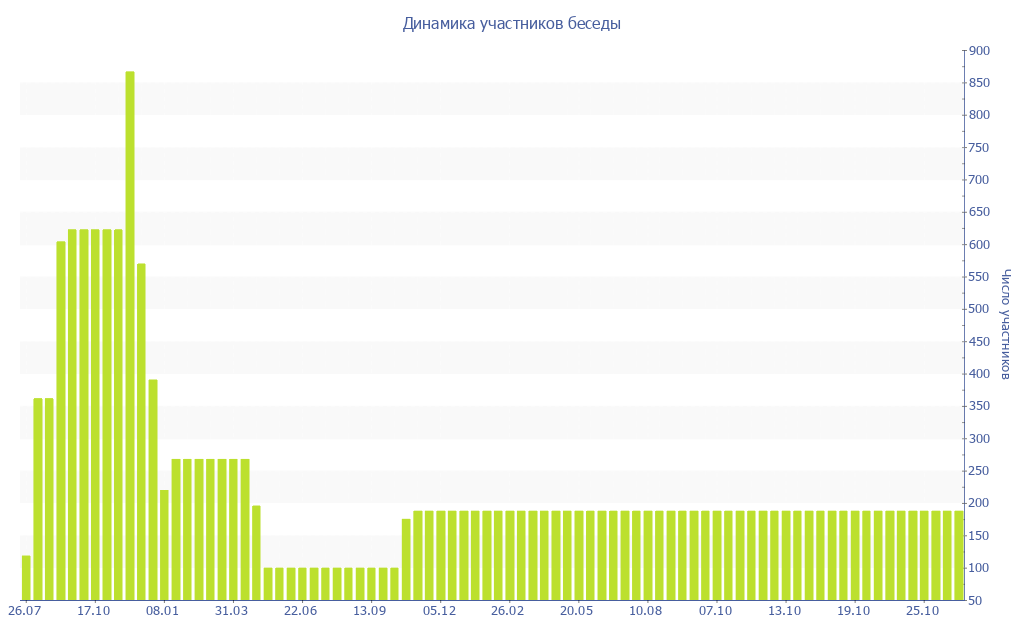Select the 50 value on y-axis
The image size is (1024, 640).
(976, 600)
